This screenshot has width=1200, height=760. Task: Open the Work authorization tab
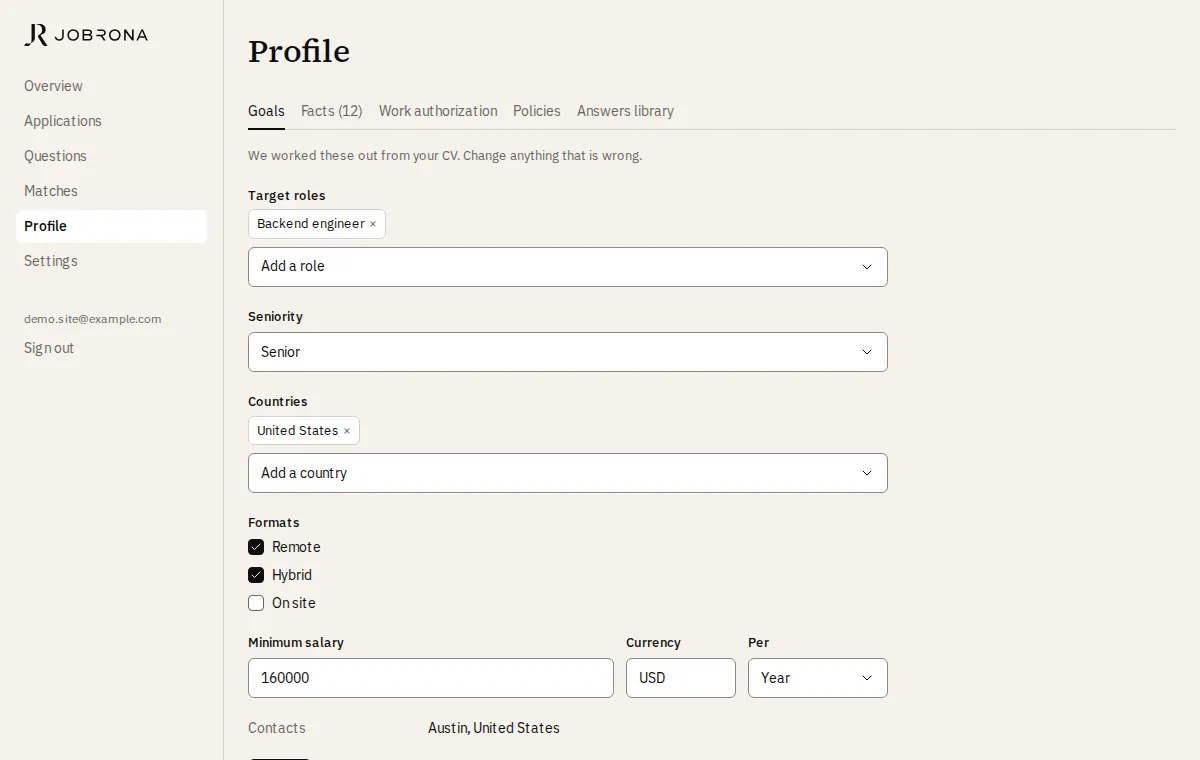point(438,111)
